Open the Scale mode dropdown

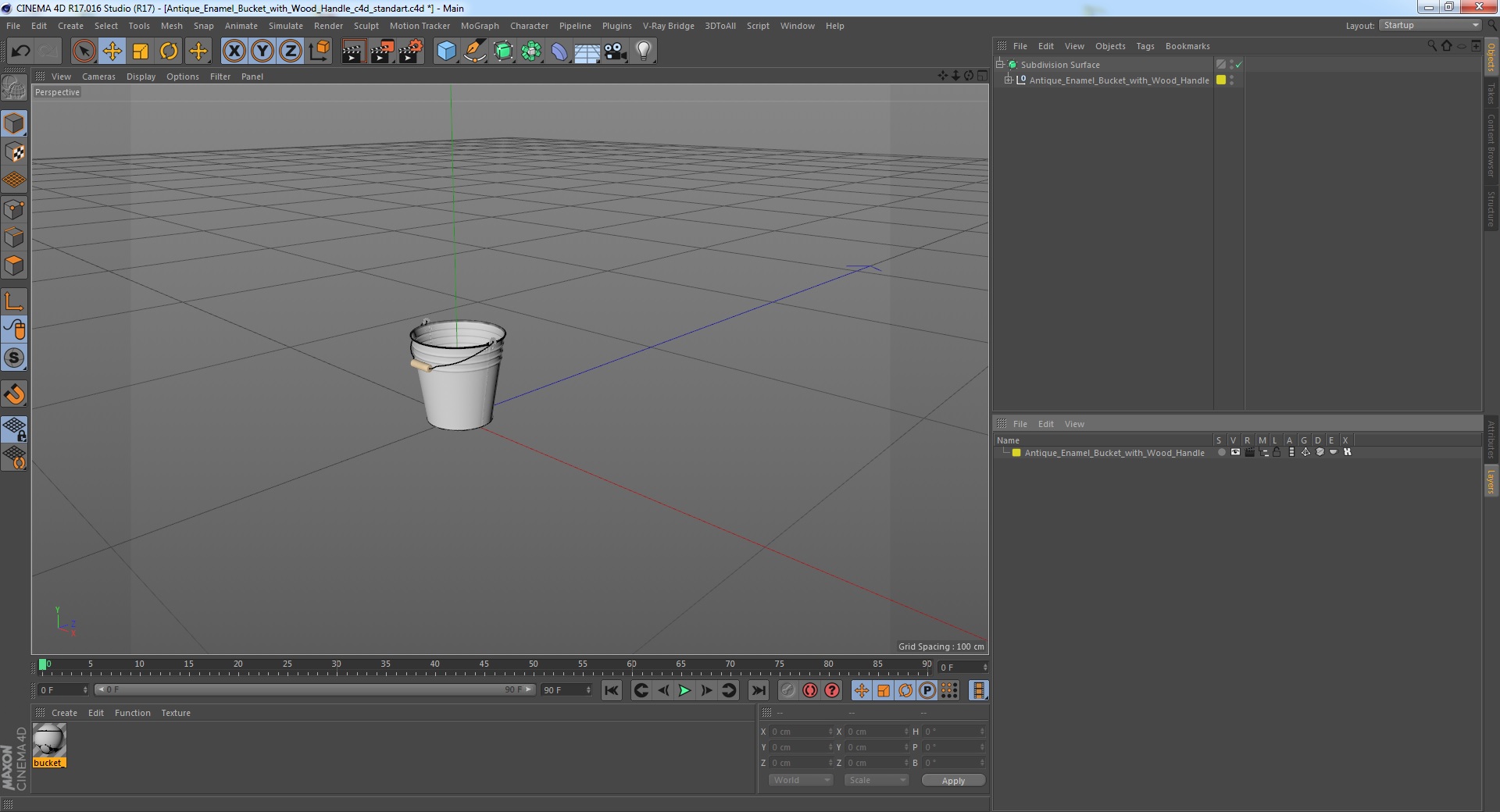877,780
